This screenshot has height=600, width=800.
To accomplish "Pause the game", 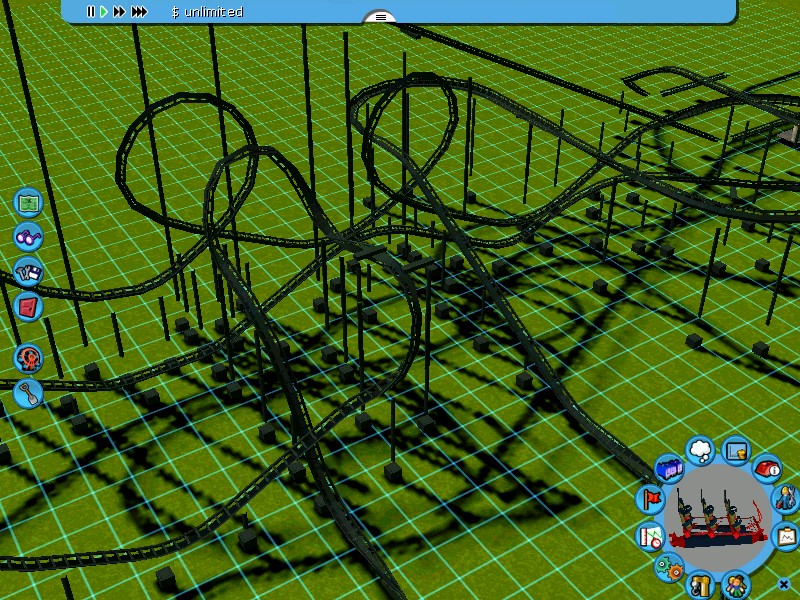I will tap(90, 12).
